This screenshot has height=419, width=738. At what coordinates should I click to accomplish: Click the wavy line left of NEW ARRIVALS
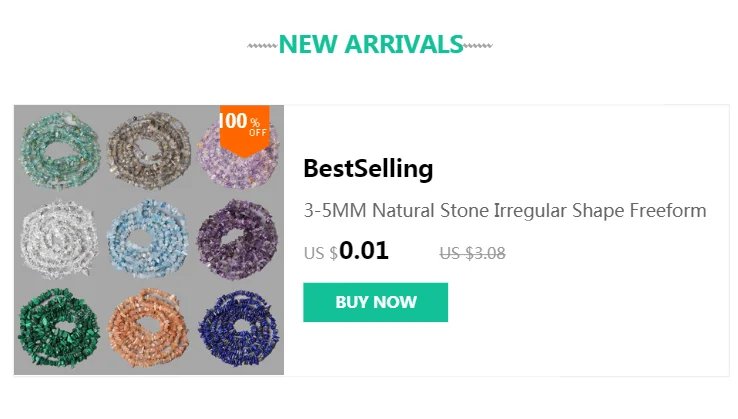[262, 45]
